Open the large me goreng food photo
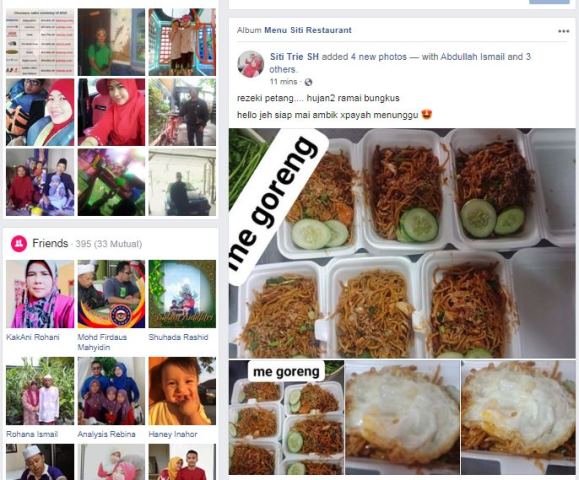The image size is (579, 480). tap(402, 243)
